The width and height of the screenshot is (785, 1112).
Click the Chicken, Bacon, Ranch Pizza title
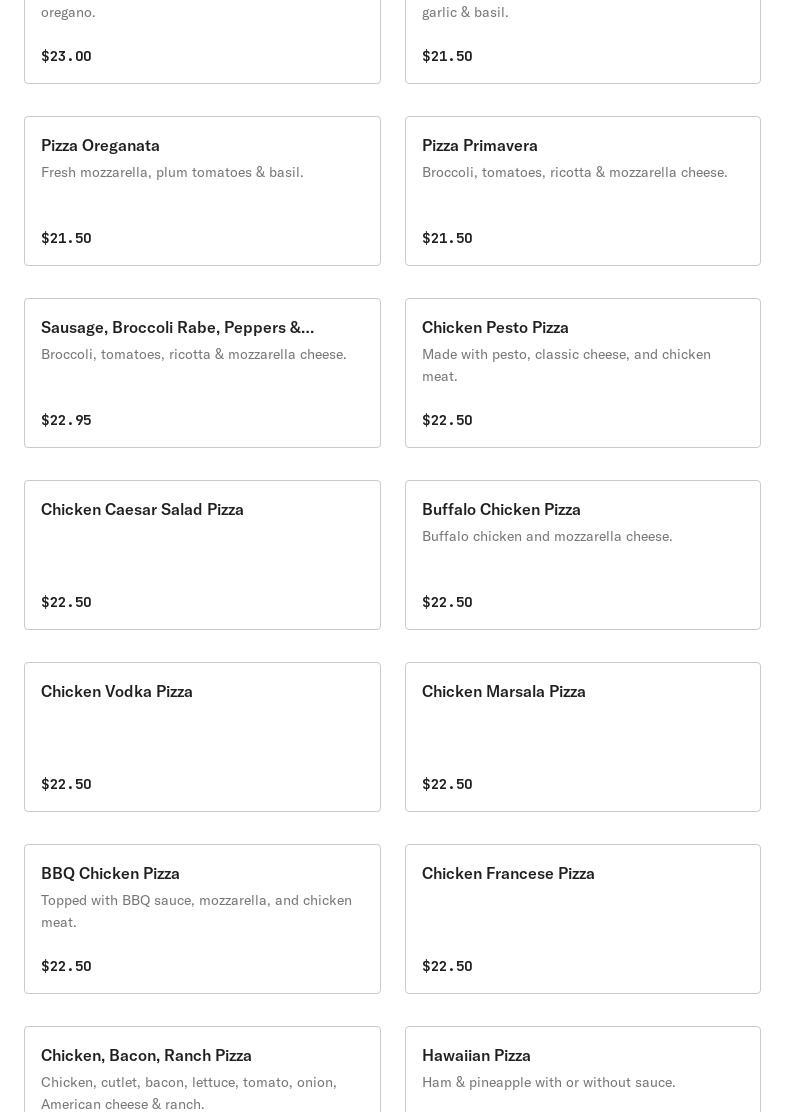click(x=146, y=1055)
